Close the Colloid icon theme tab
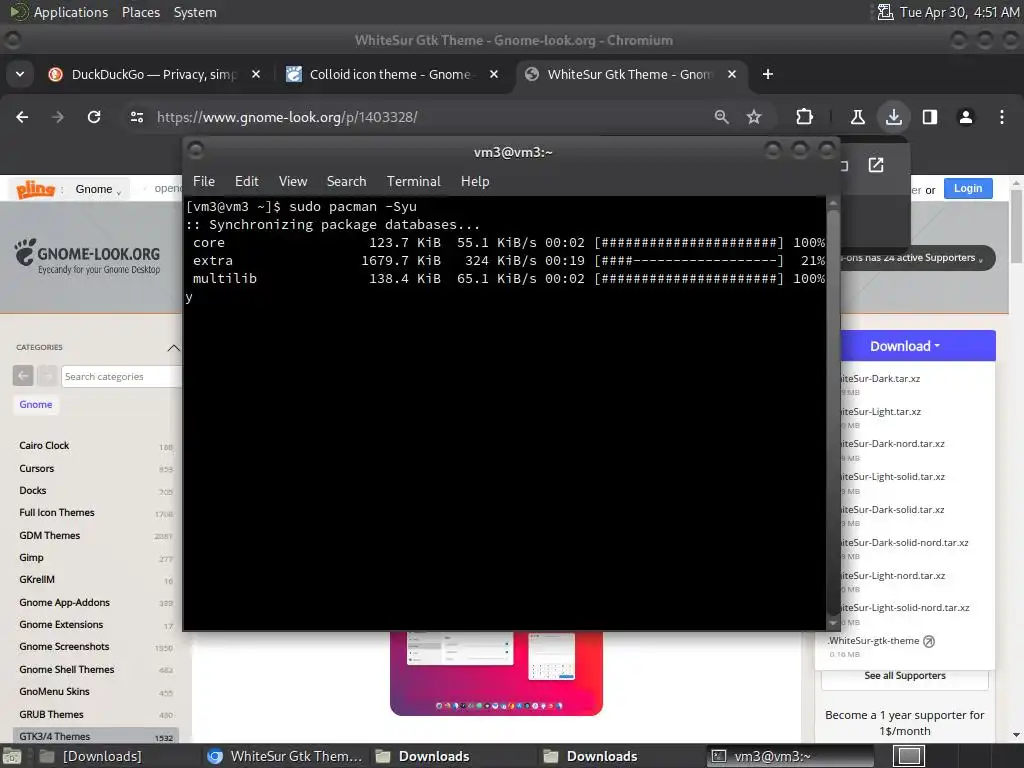Screen dimensions: 1024x768 click(494, 74)
